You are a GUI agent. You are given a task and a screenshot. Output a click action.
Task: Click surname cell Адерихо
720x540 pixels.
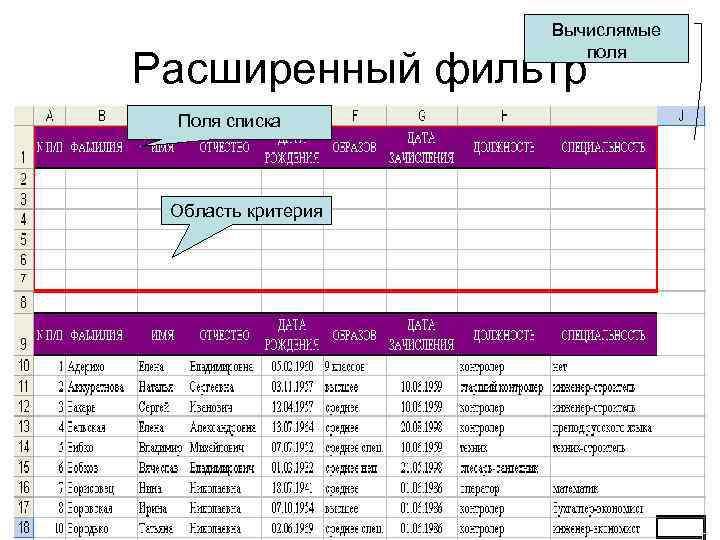(x=101, y=366)
